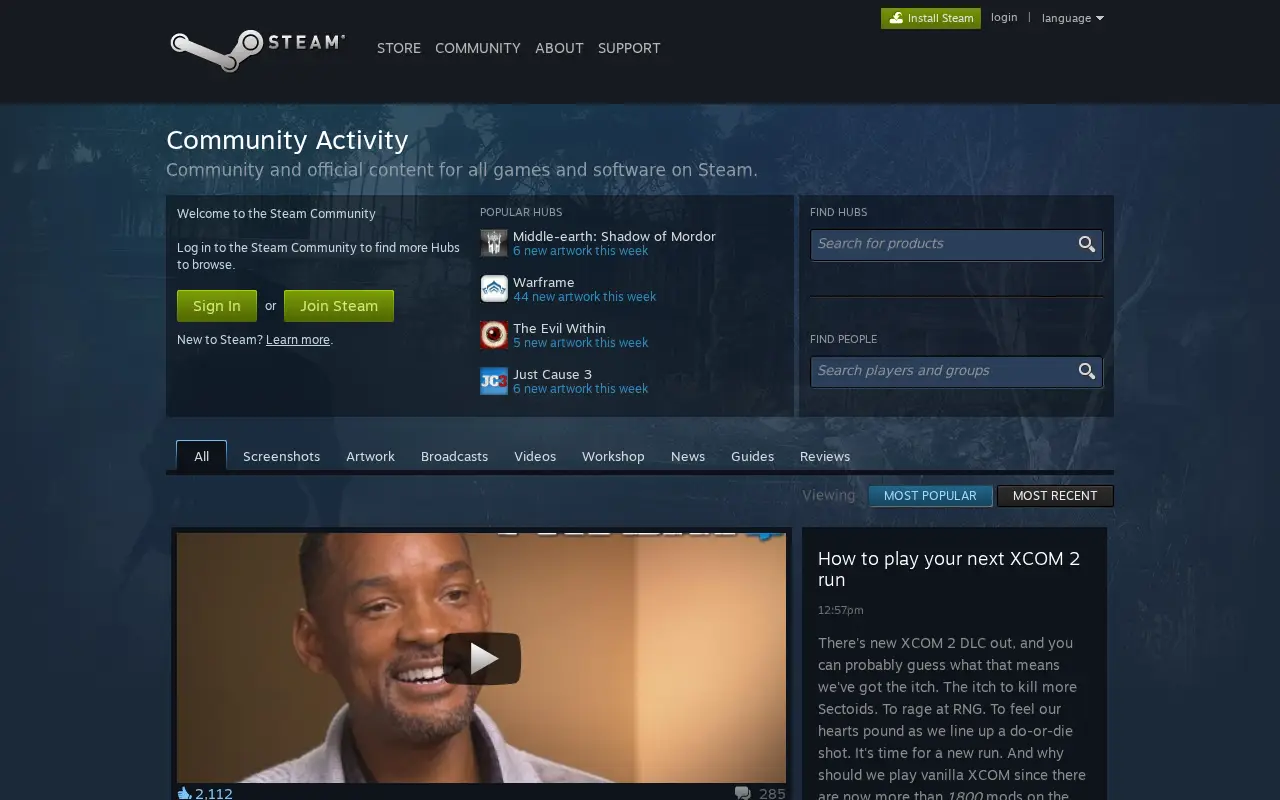This screenshot has width=1280, height=800.
Task: Sort by MOST POPULAR
Action: [930, 496]
